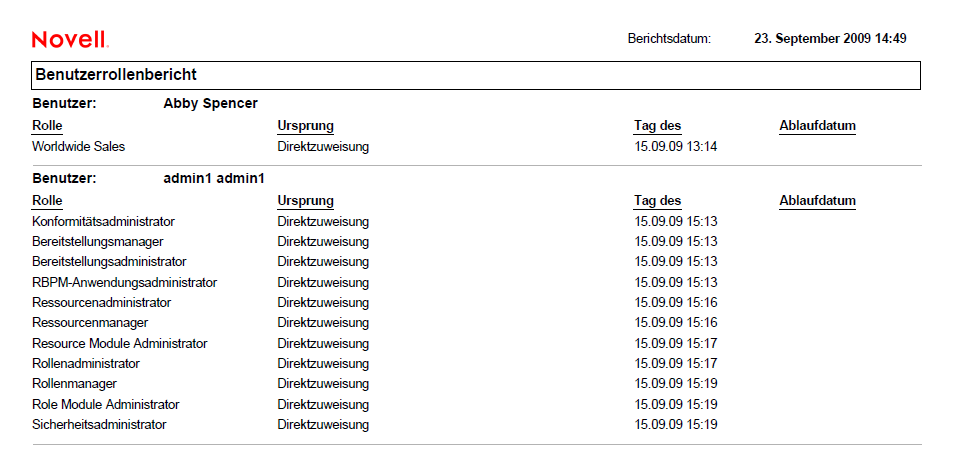The width and height of the screenshot is (954, 451).
Task: Click the Worldwide Sales date 15.09.09 13:14
Action: [x=676, y=146]
